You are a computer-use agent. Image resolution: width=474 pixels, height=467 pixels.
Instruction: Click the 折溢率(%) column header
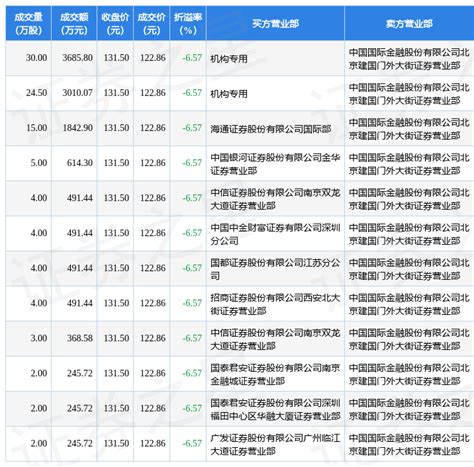[x=188, y=24]
